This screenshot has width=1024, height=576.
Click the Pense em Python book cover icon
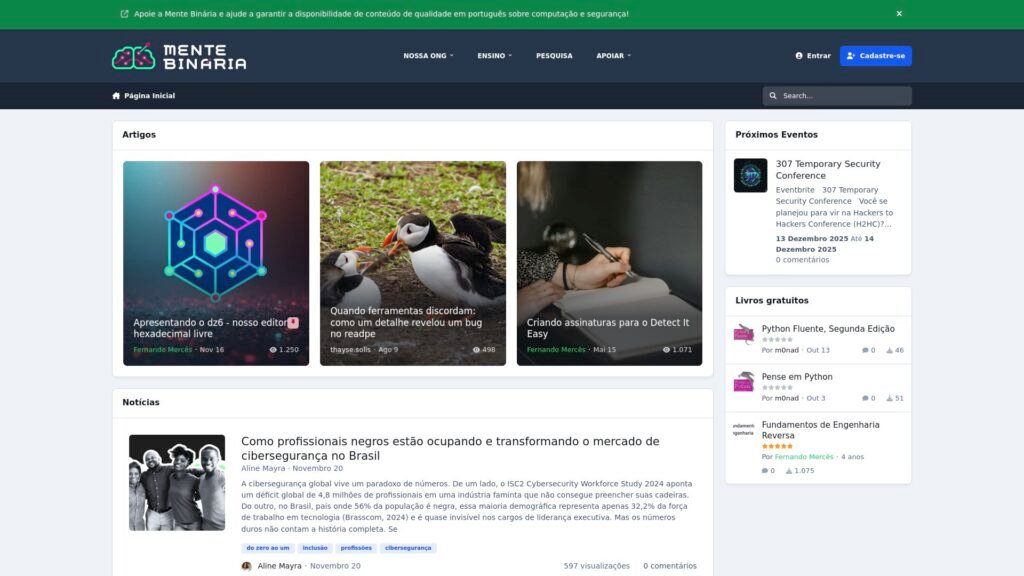coord(743,381)
